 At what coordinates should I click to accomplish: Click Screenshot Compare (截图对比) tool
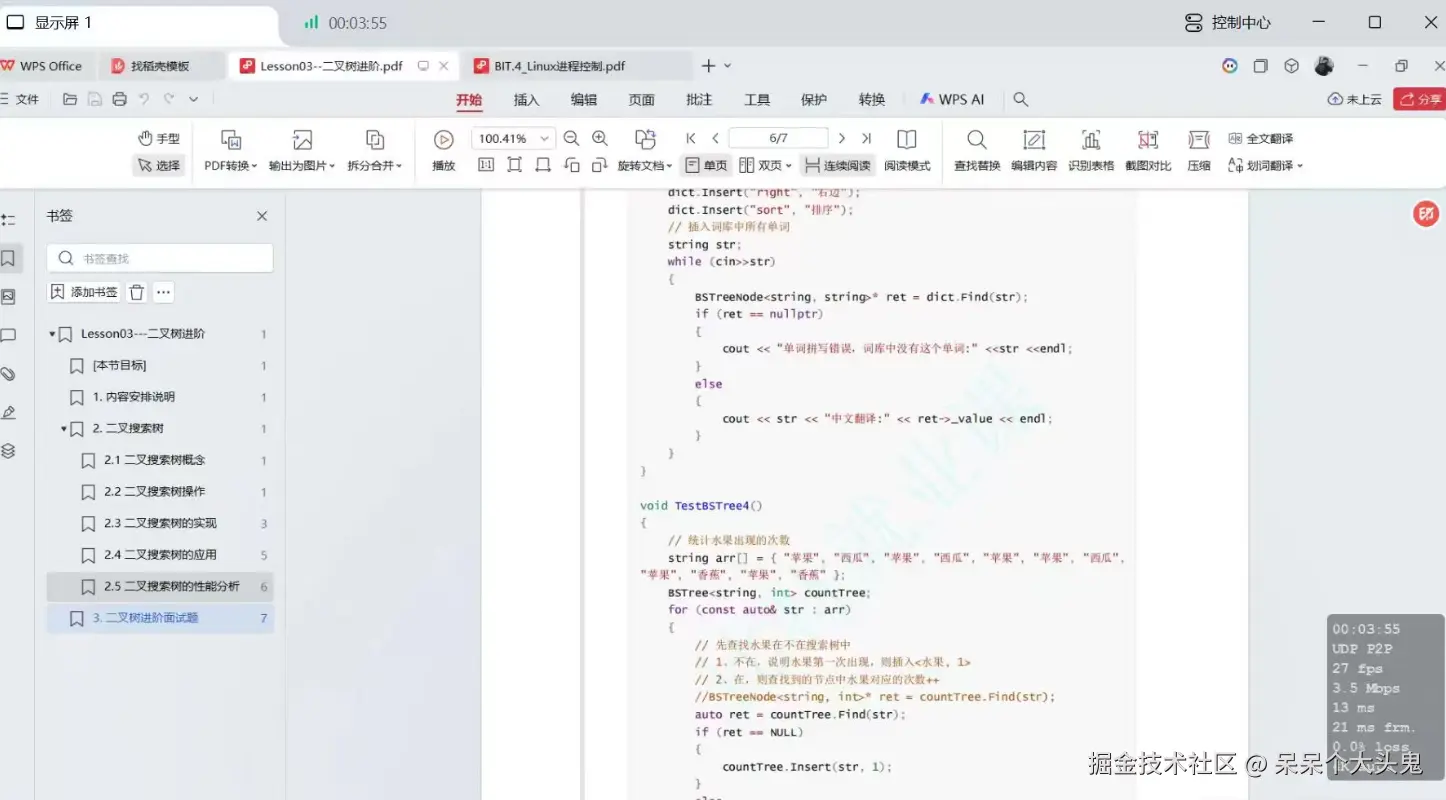(x=1148, y=150)
